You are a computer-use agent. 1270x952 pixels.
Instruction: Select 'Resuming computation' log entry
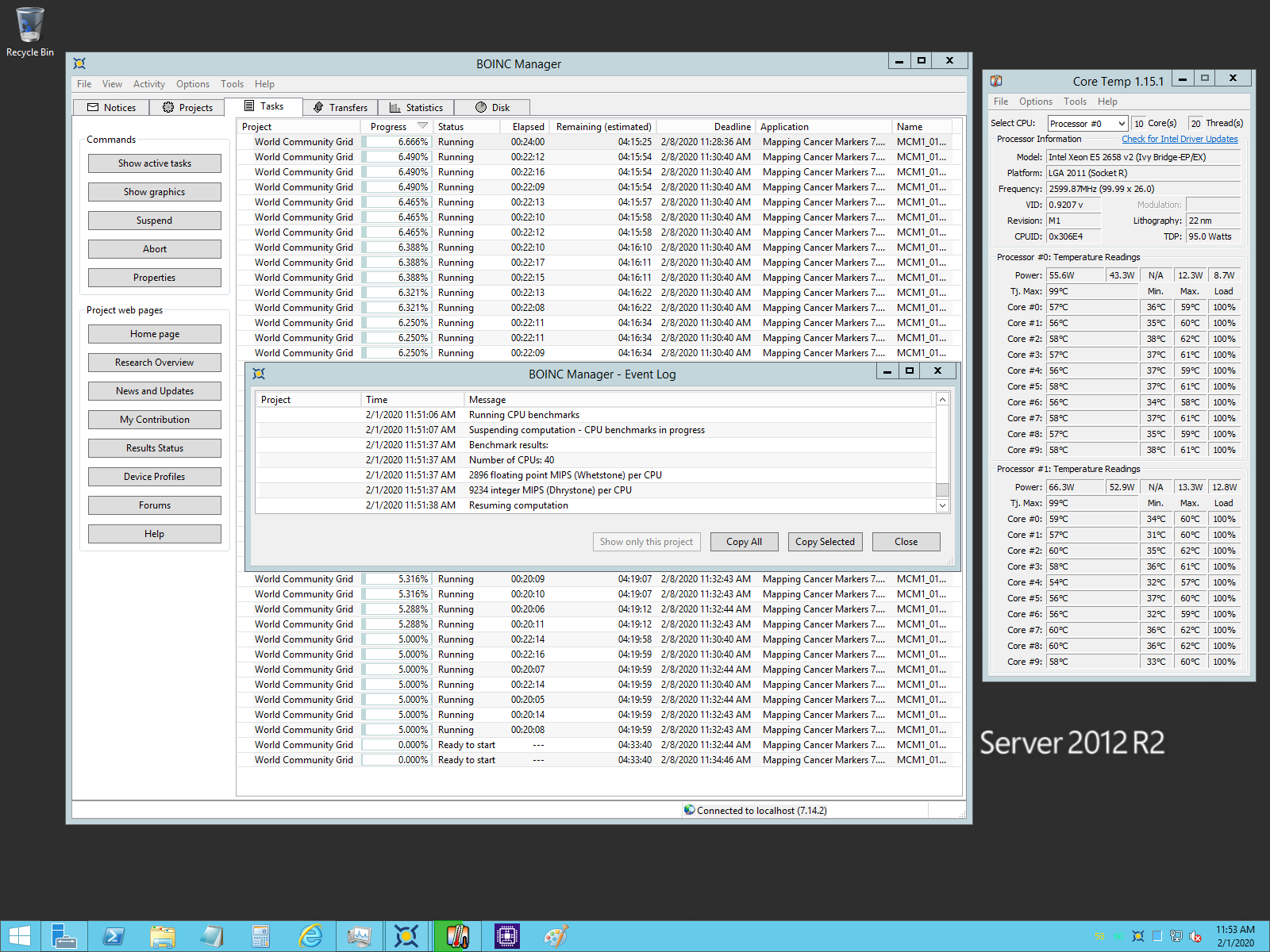pyautogui.click(x=595, y=505)
